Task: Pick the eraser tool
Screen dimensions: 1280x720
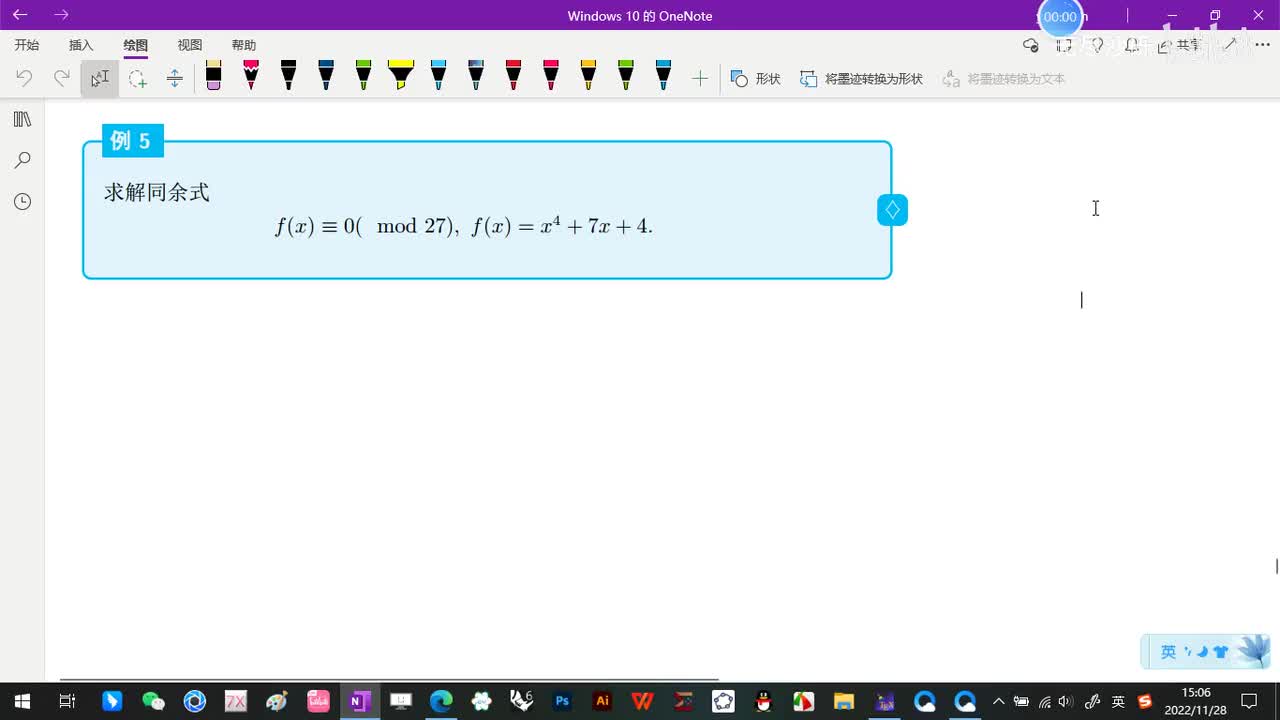Action: click(213, 76)
